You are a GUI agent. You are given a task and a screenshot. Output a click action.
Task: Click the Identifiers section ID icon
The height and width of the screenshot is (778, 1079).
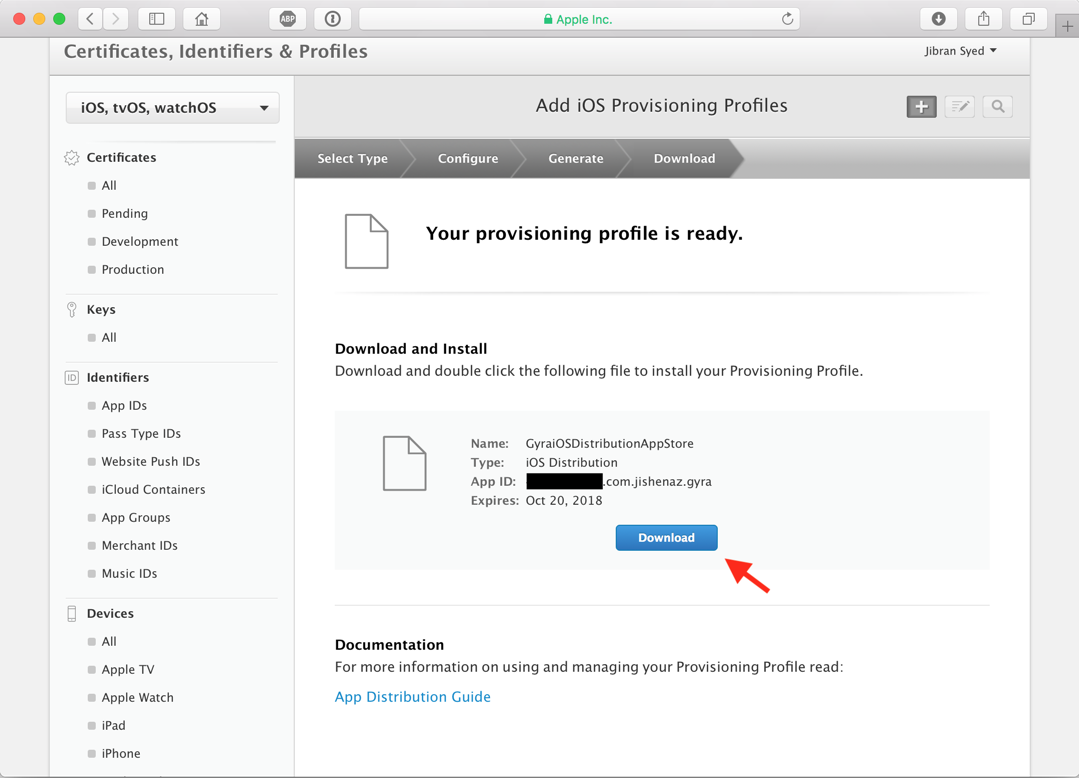(72, 378)
